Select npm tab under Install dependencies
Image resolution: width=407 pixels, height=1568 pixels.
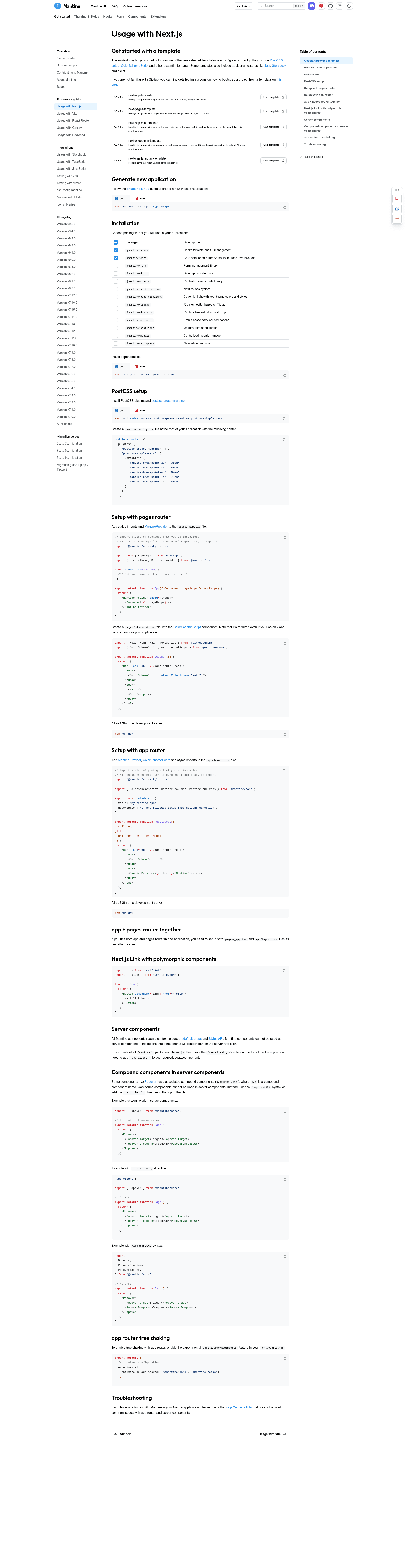tap(139, 366)
